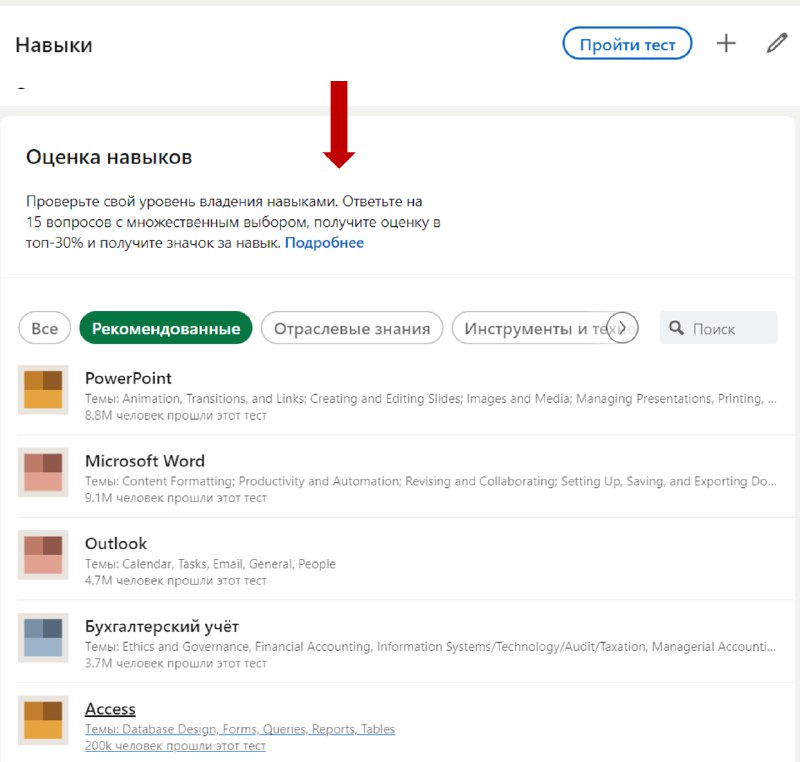Switch to the Отраслевые знания filter

click(352, 328)
